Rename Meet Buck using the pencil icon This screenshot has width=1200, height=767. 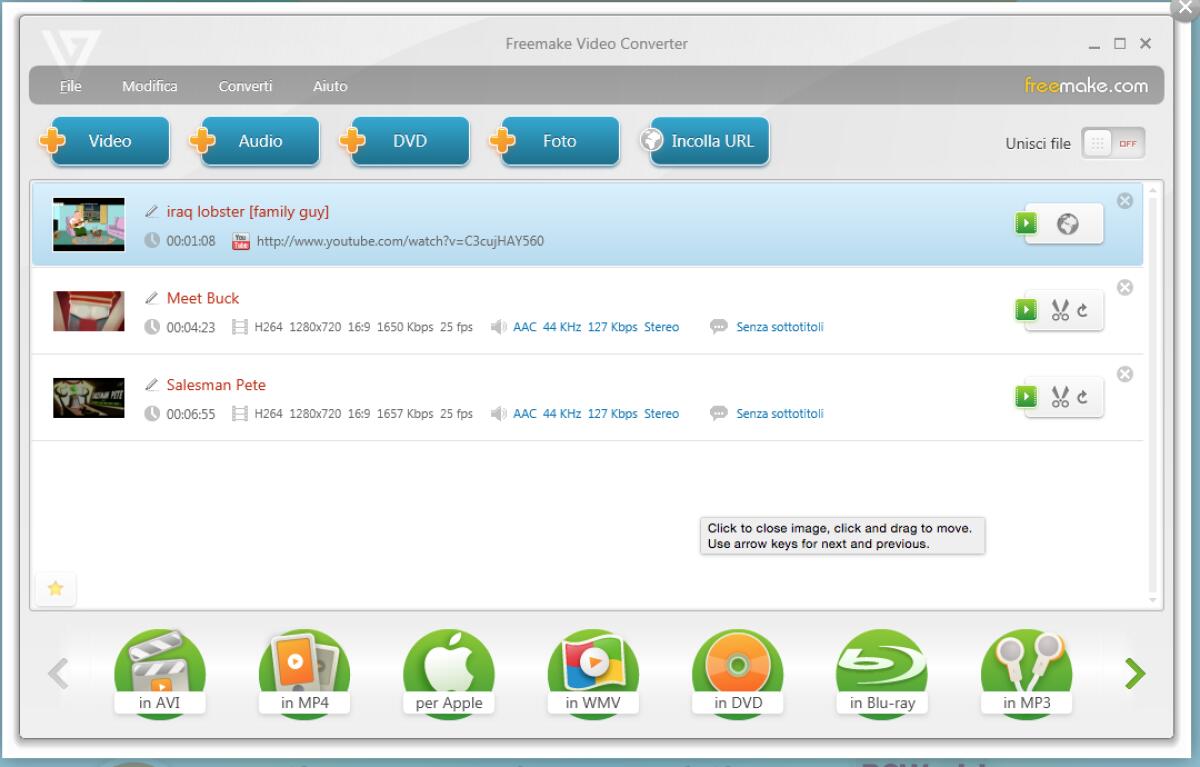click(152, 298)
